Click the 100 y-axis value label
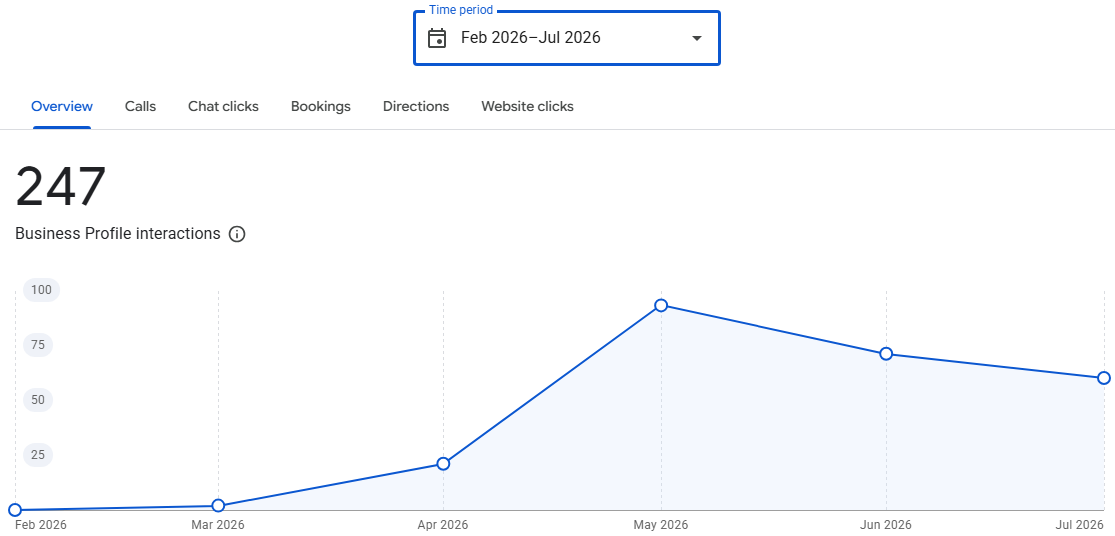The height and width of the screenshot is (536, 1115). (42, 290)
